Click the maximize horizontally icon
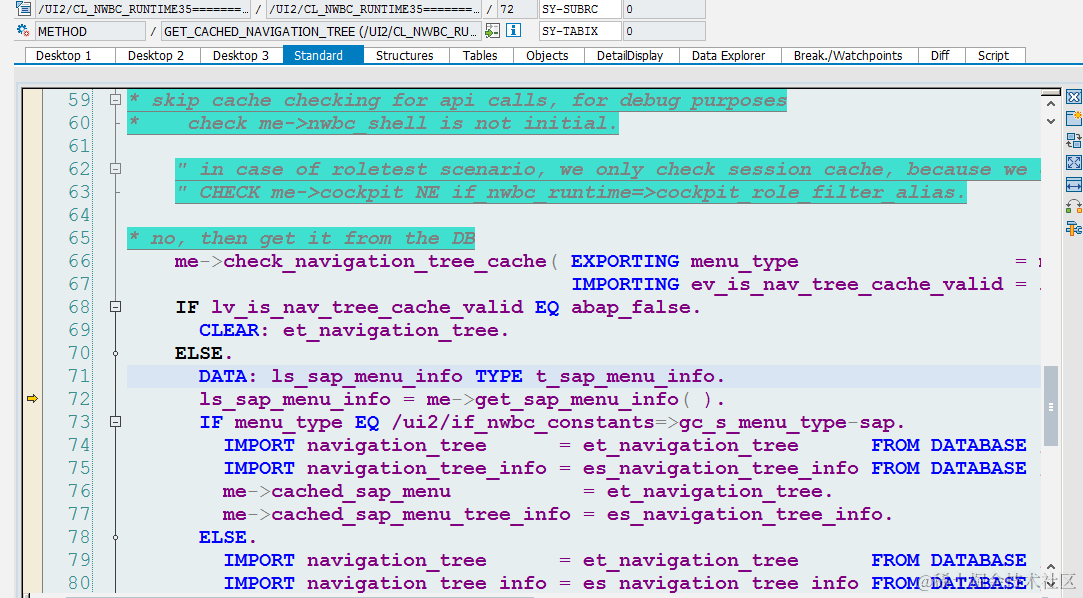Viewport: 1083px width, 598px height. pyautogui.click(x=1073, y=184)
